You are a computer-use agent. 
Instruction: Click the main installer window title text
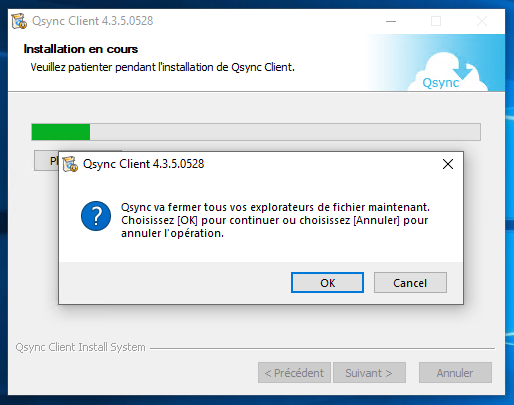point(92,21)
